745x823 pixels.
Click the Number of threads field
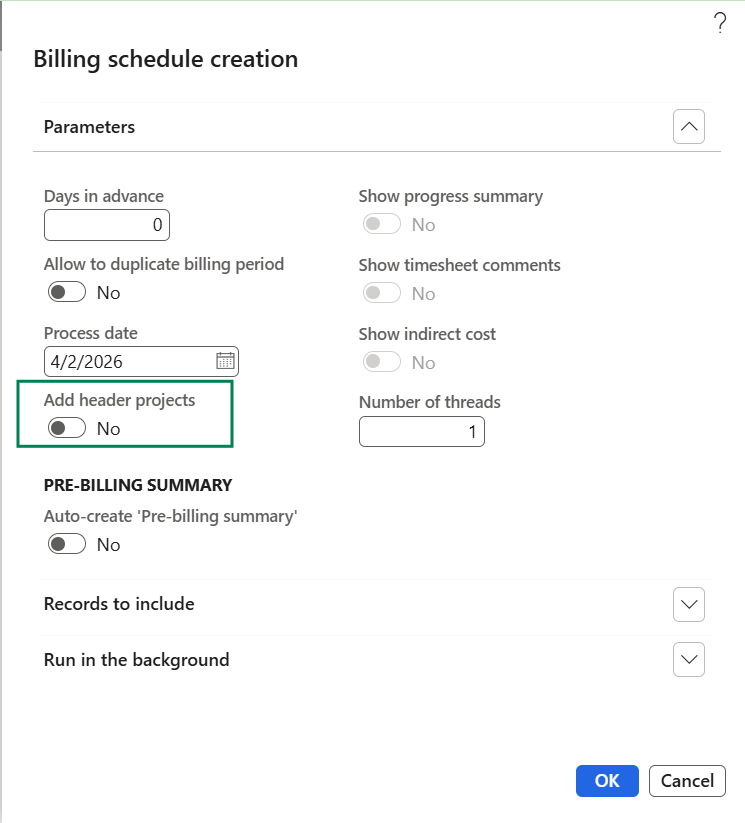(x=421, y=431)
